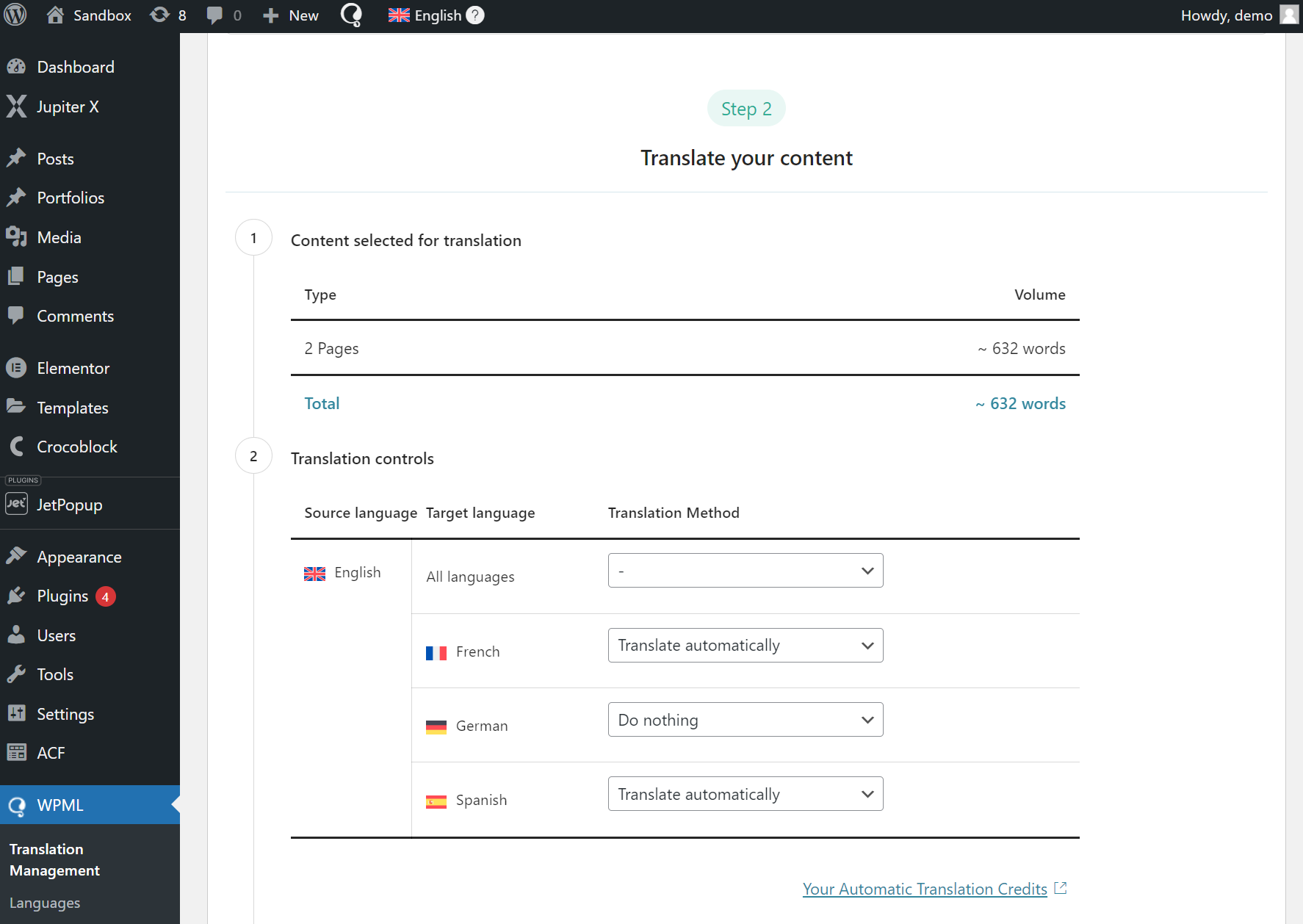Open Your Automatic Translation Credits link
Image resolution: width=1303 pixels, height=924 pixels.
[x=925, y=889]
